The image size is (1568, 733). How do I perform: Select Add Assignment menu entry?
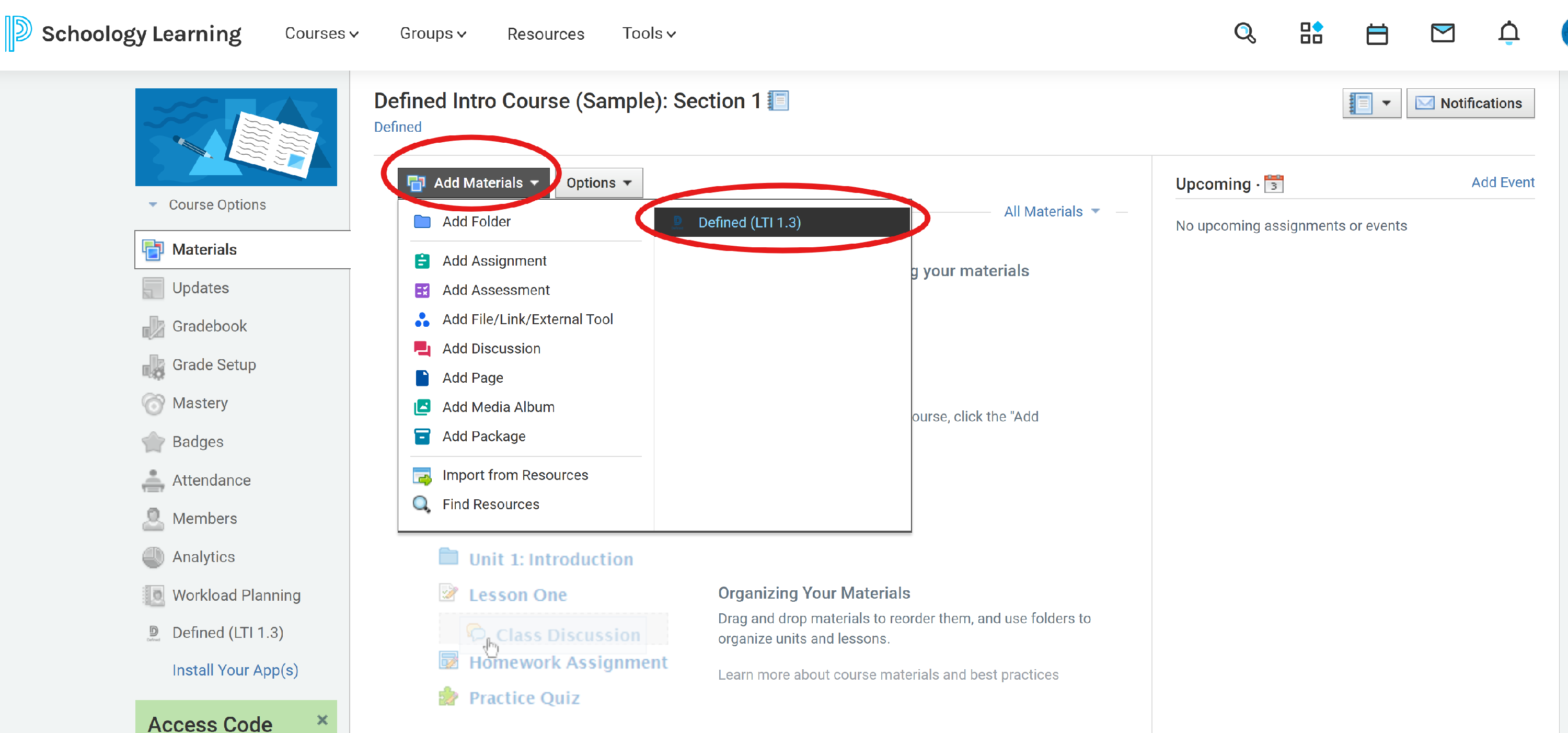point(494,260)
